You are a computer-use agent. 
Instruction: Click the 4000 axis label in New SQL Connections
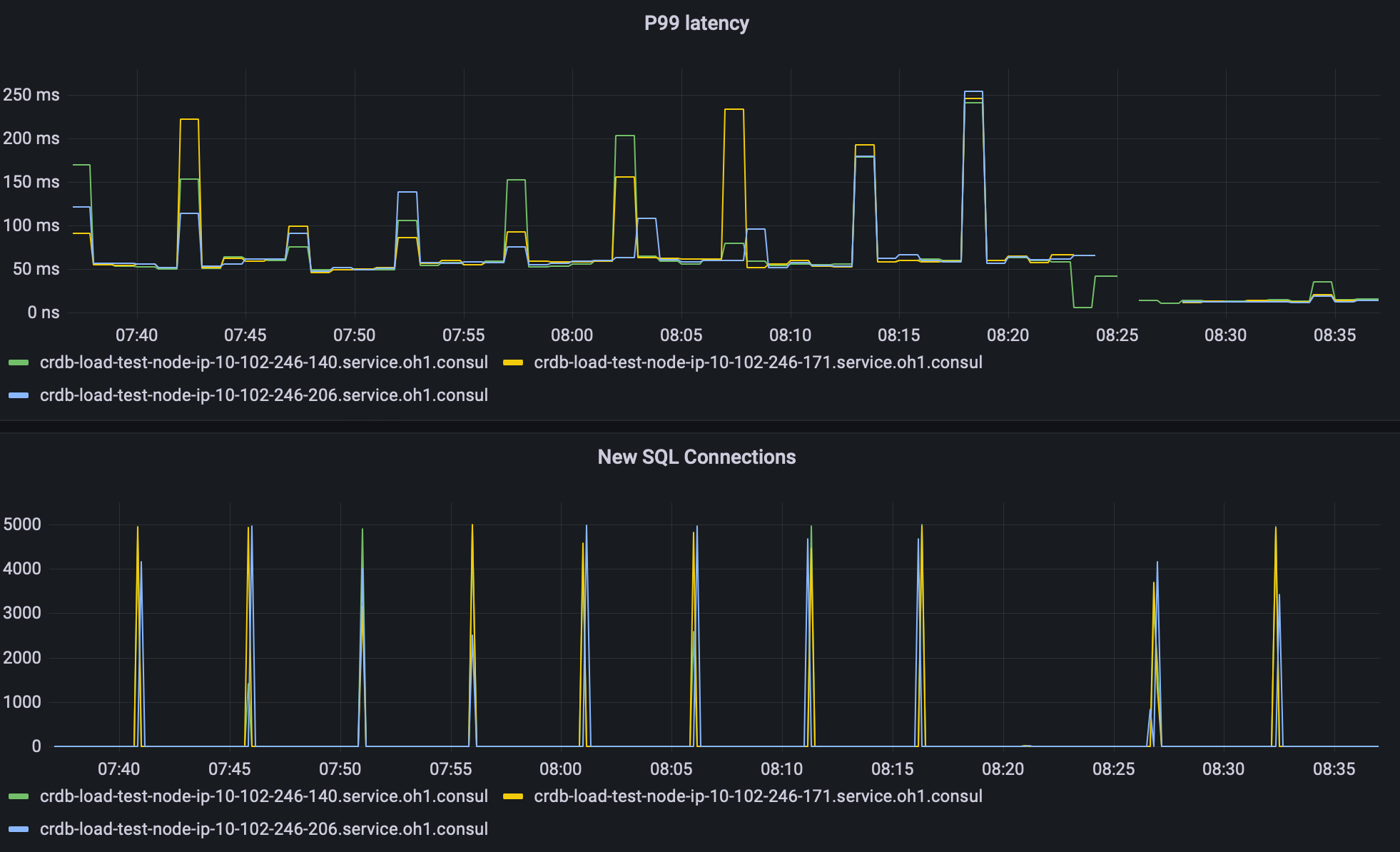(22, 569)
